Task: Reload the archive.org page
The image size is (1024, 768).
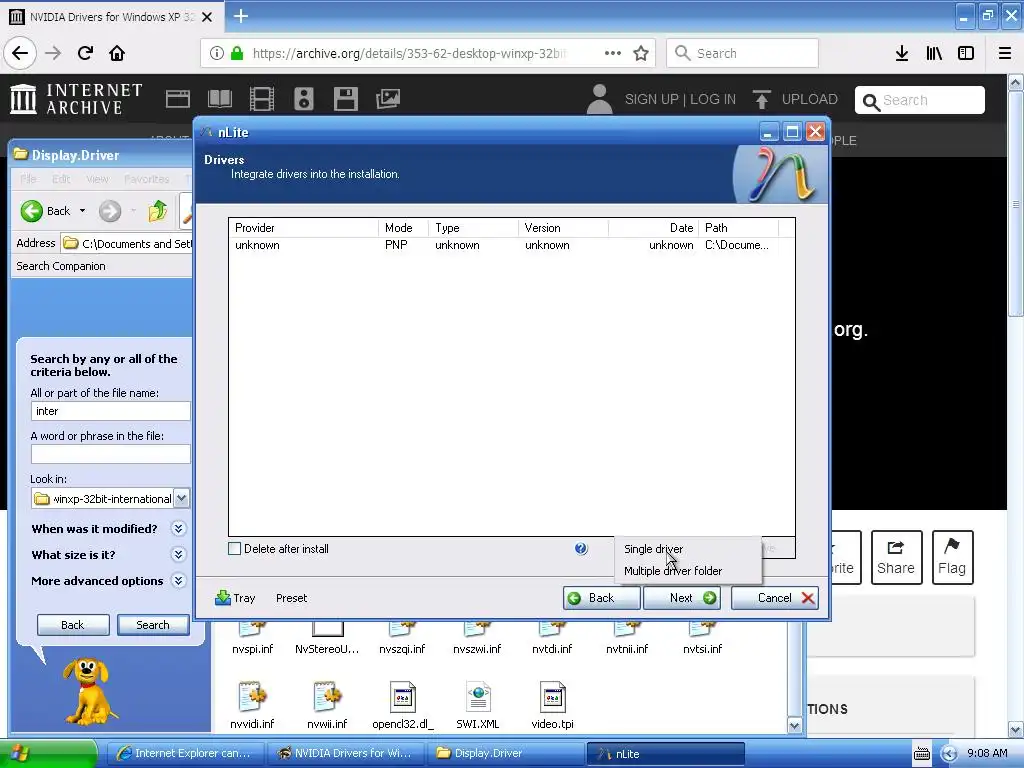Action: 85,53
